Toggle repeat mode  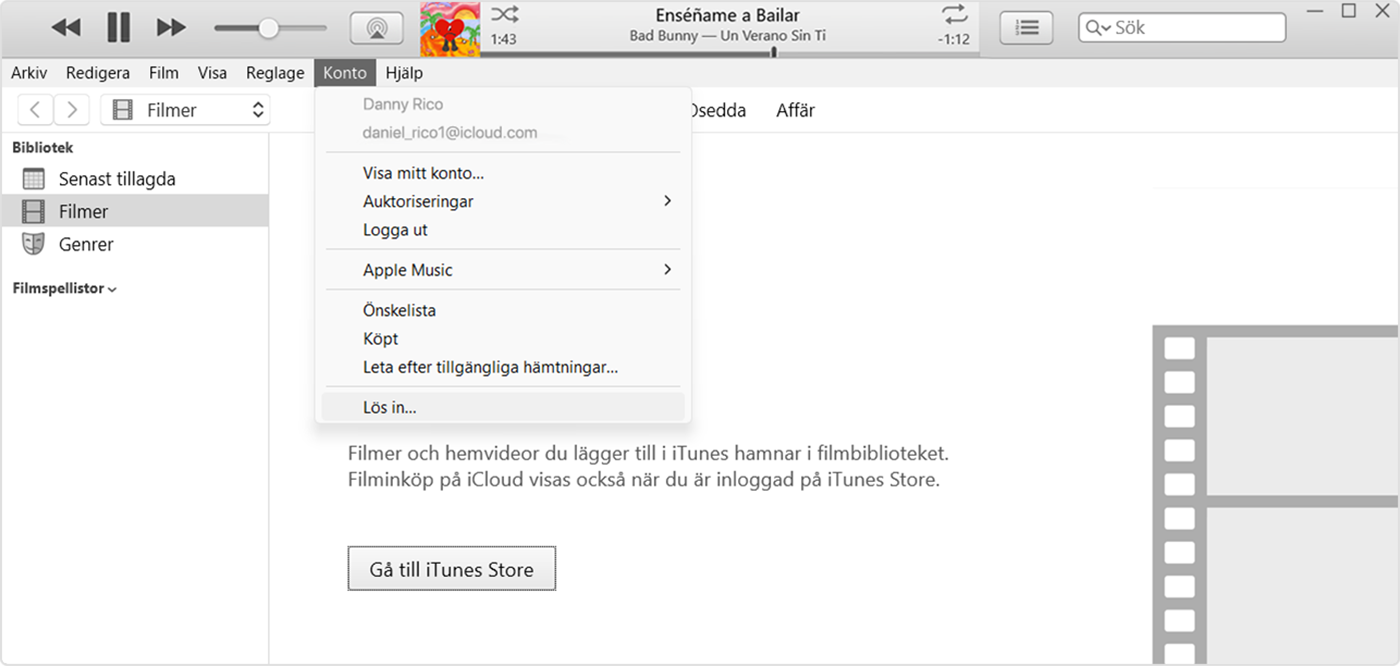[x=953, y=15]
